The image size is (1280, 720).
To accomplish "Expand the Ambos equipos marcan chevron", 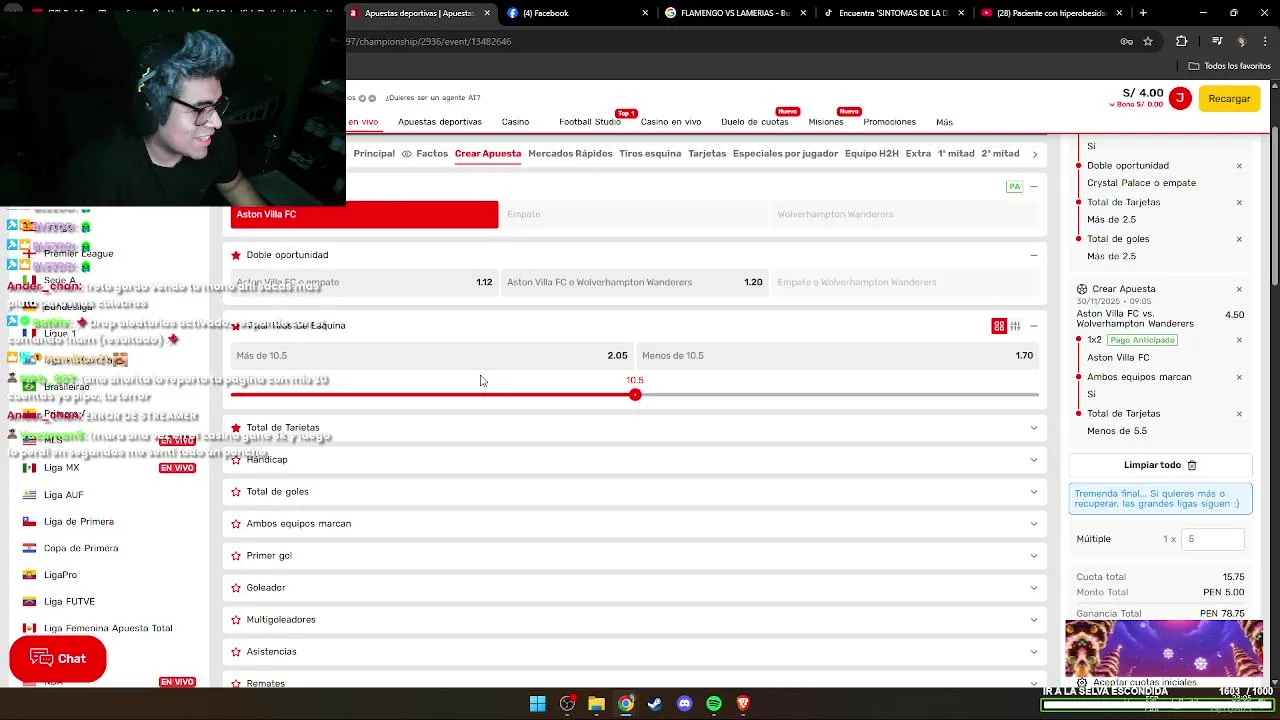I will tap(1034, 524).
